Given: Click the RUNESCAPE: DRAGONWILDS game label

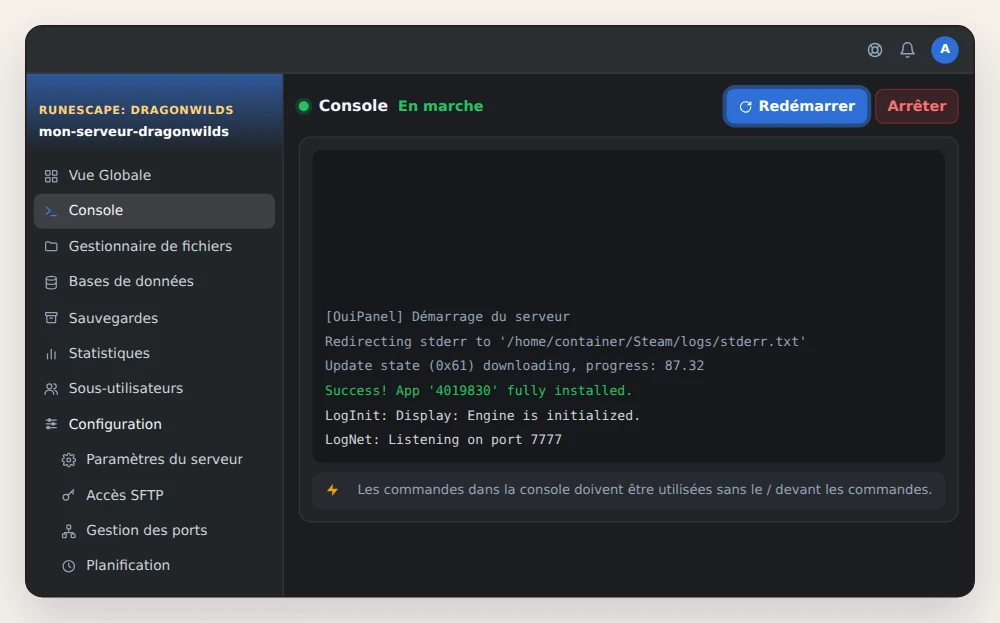Looking at the screenshot, I should 136,110.
